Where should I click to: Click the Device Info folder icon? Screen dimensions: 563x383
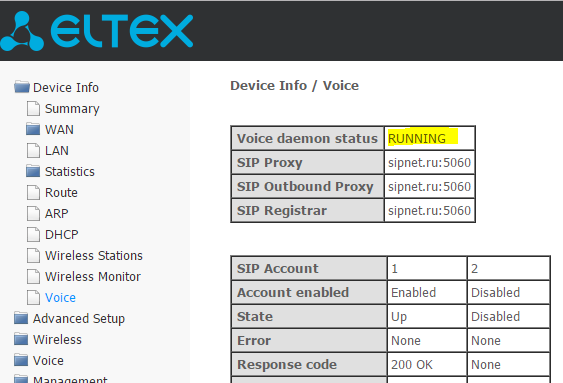[22, 87]
